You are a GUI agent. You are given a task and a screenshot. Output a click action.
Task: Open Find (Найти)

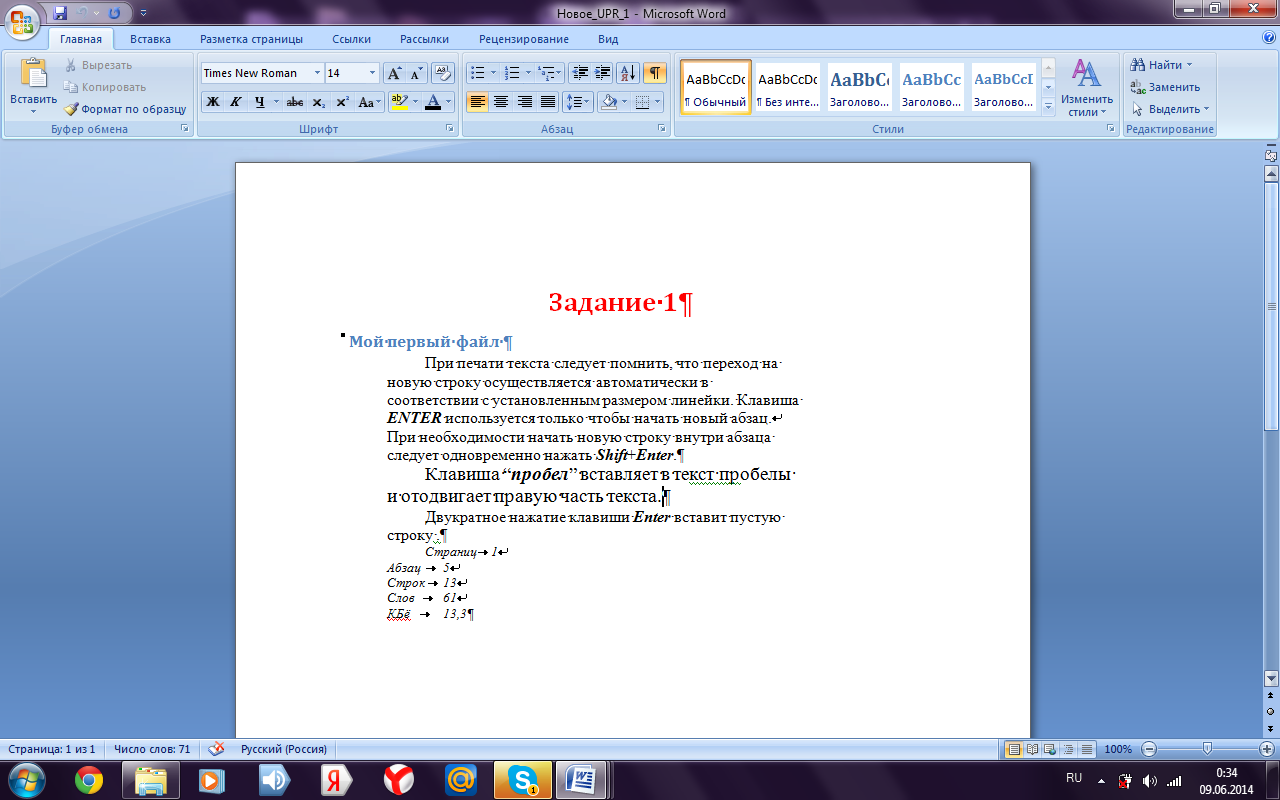1162,65
